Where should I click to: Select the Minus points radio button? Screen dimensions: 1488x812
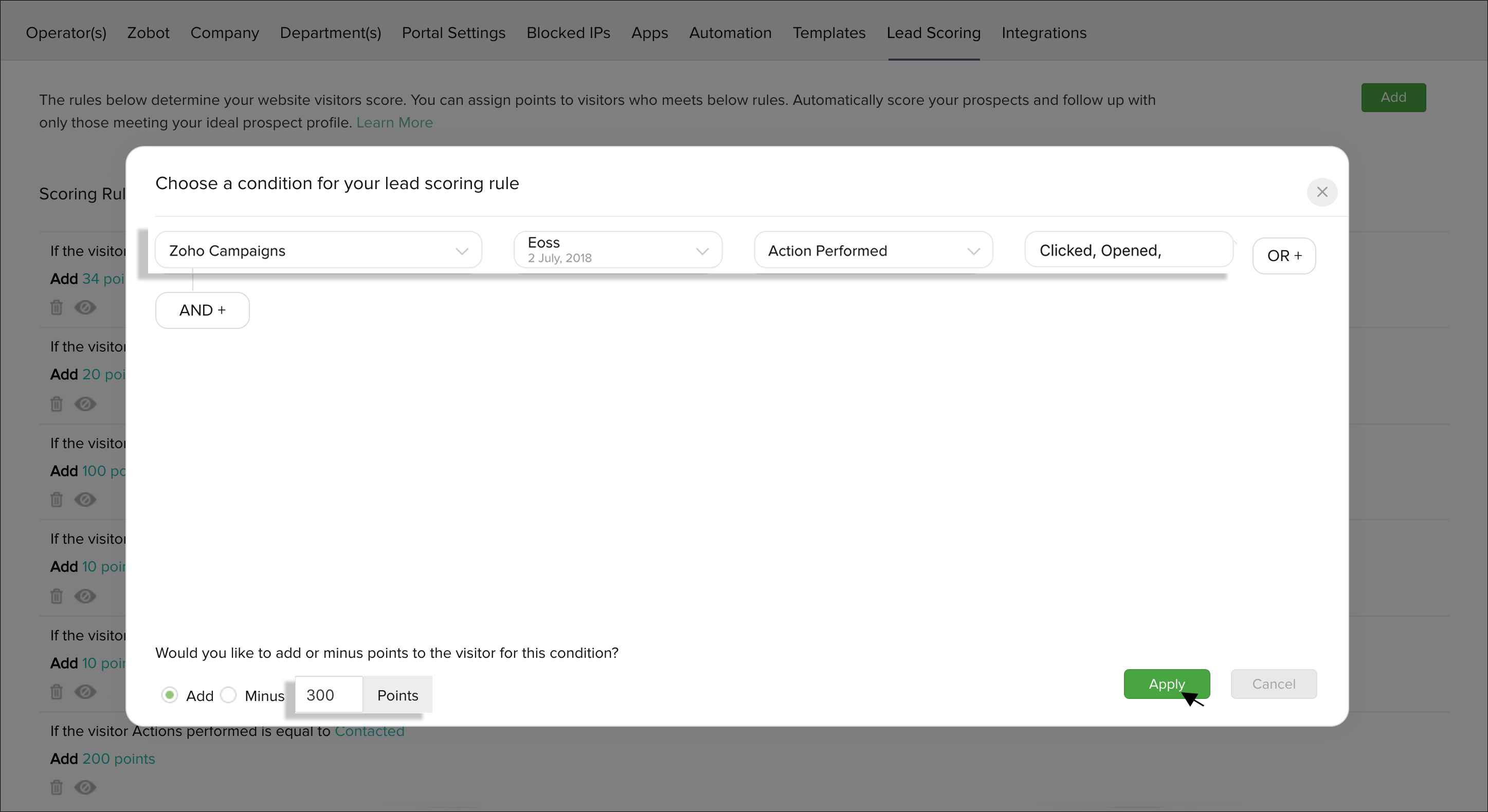(229, 695)
